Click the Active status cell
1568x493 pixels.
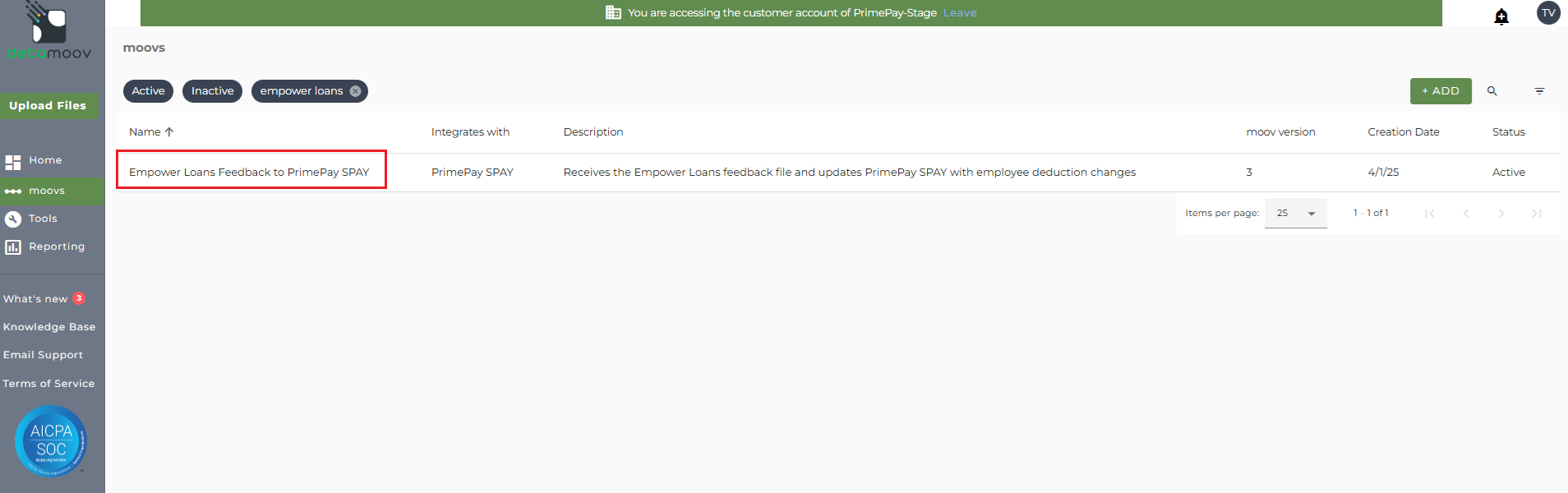click(1509, 173)
